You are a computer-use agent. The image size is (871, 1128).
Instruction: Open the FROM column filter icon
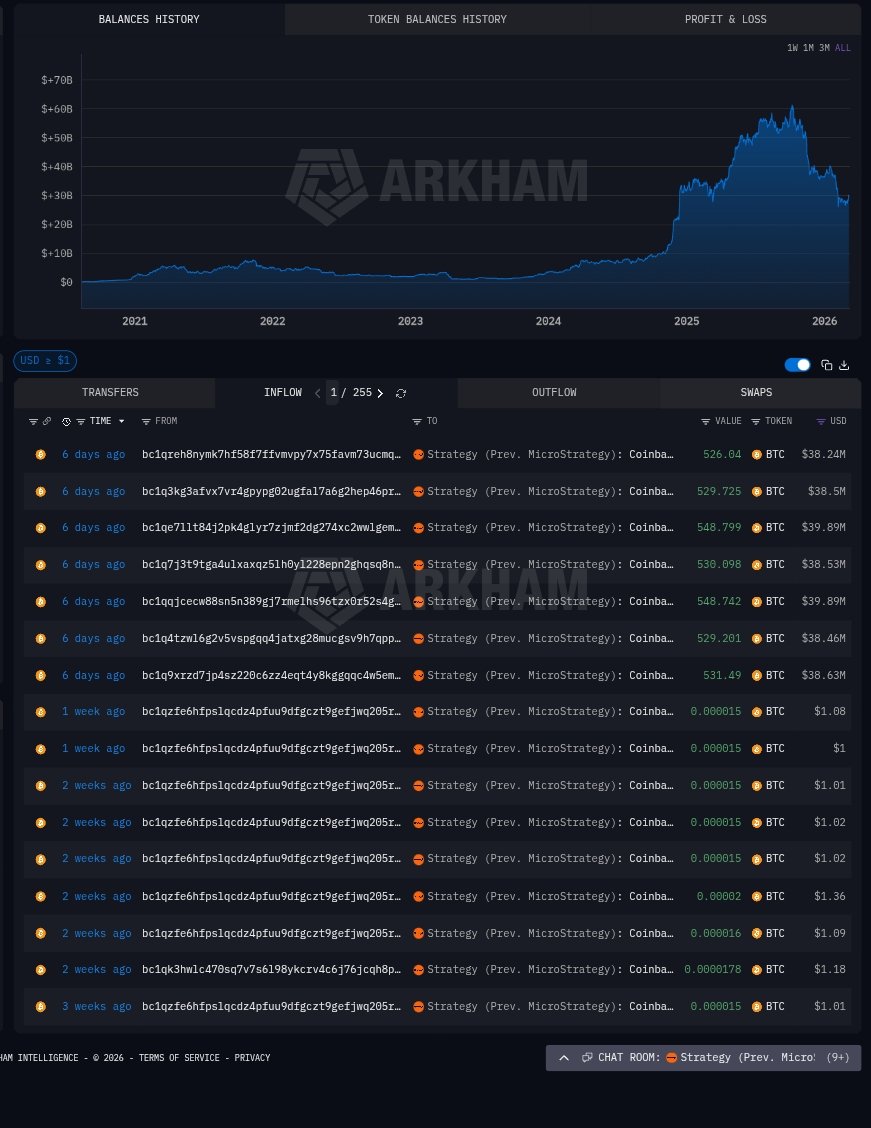point(146,422)
